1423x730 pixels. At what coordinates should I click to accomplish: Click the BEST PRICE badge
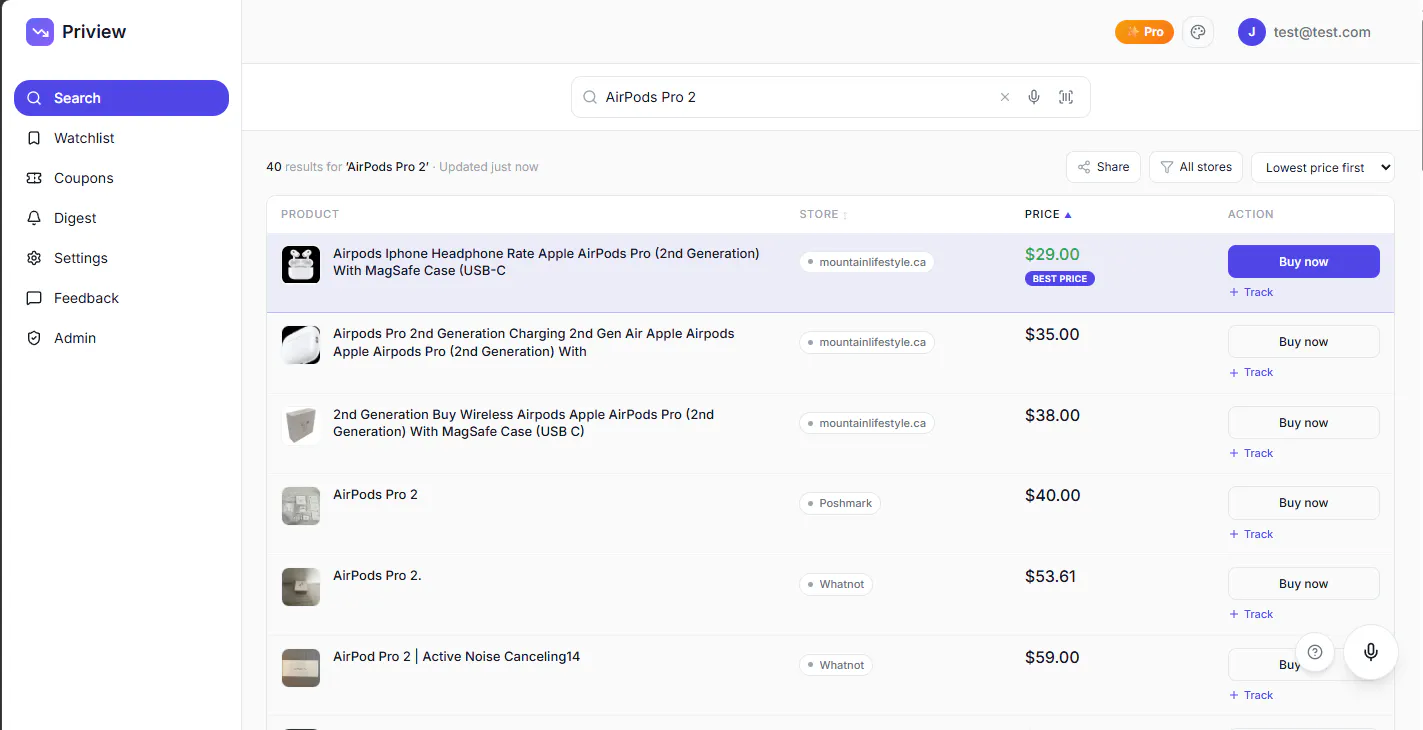click(1059, 279)
